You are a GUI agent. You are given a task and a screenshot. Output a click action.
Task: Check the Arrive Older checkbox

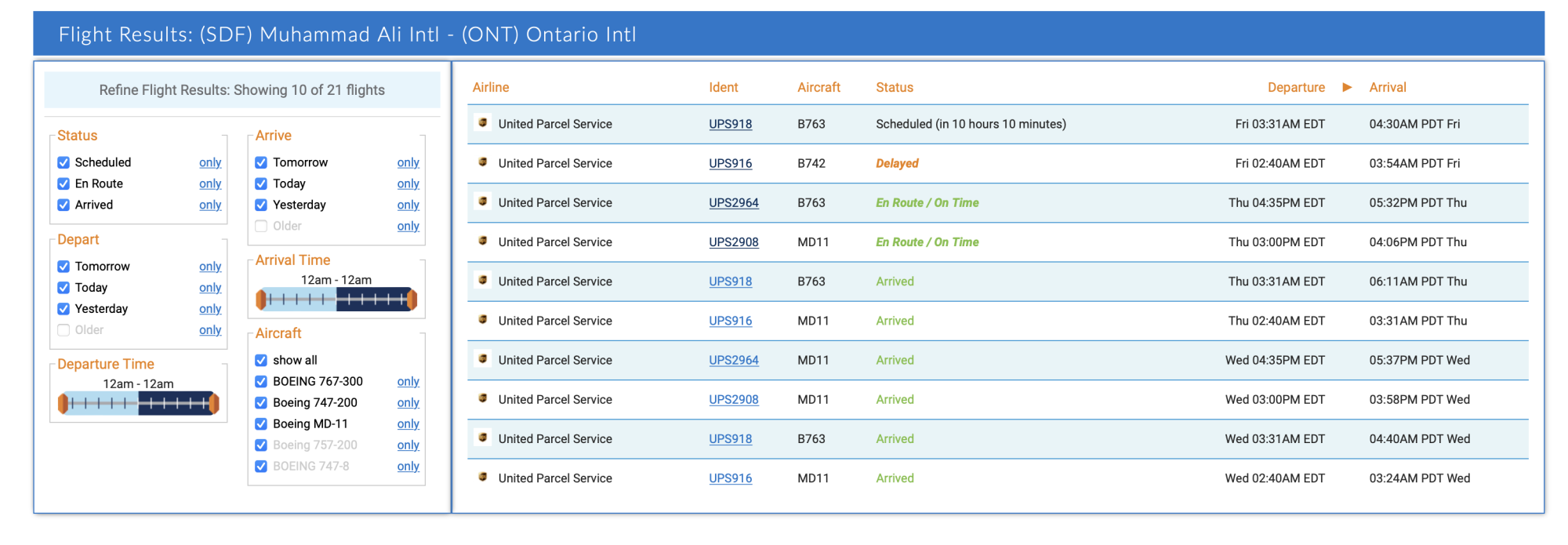pyautogui.click(x=261, y=226)
